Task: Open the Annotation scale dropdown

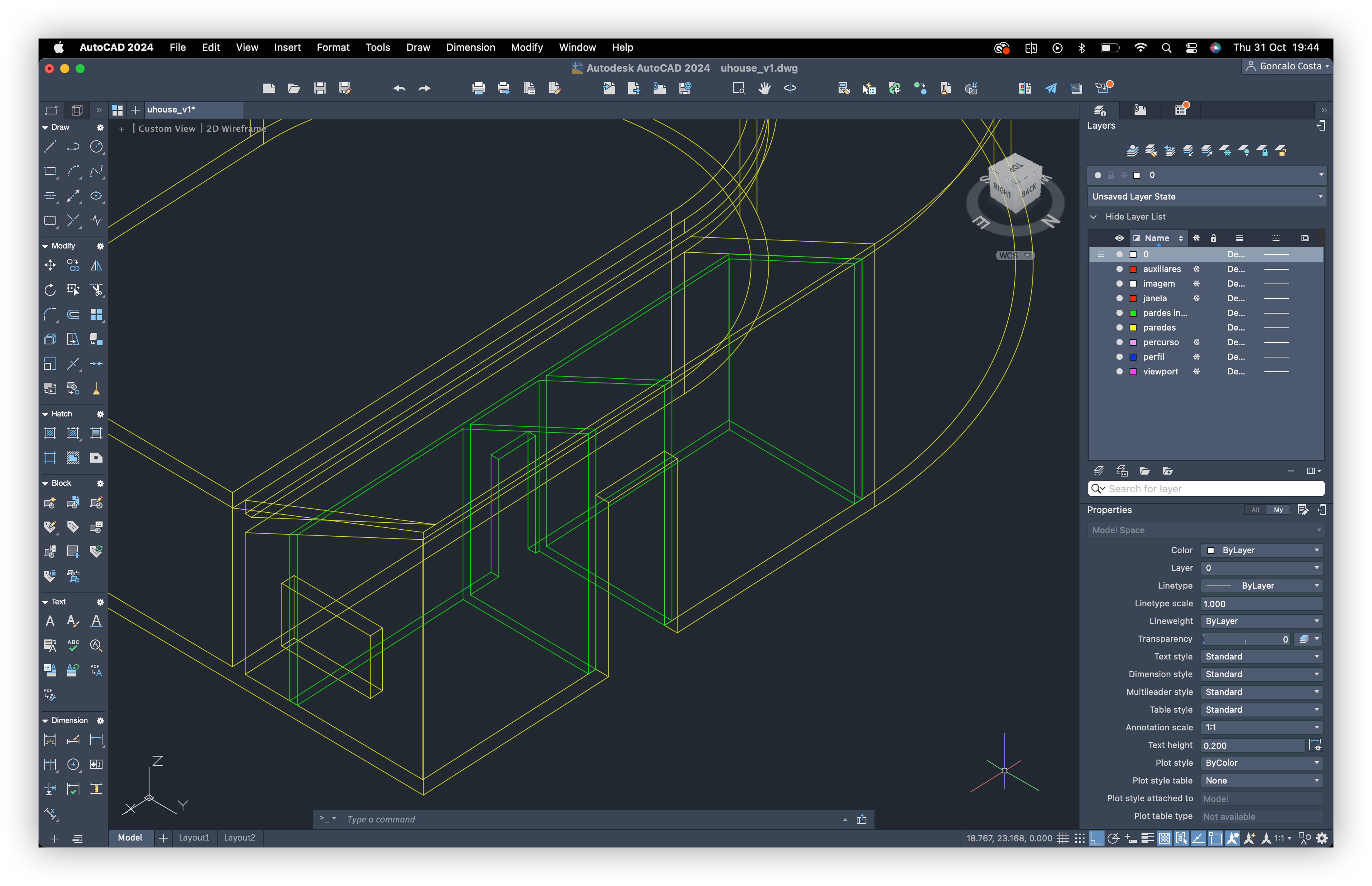Action: pyautogui.click(x=1261, y=727)
